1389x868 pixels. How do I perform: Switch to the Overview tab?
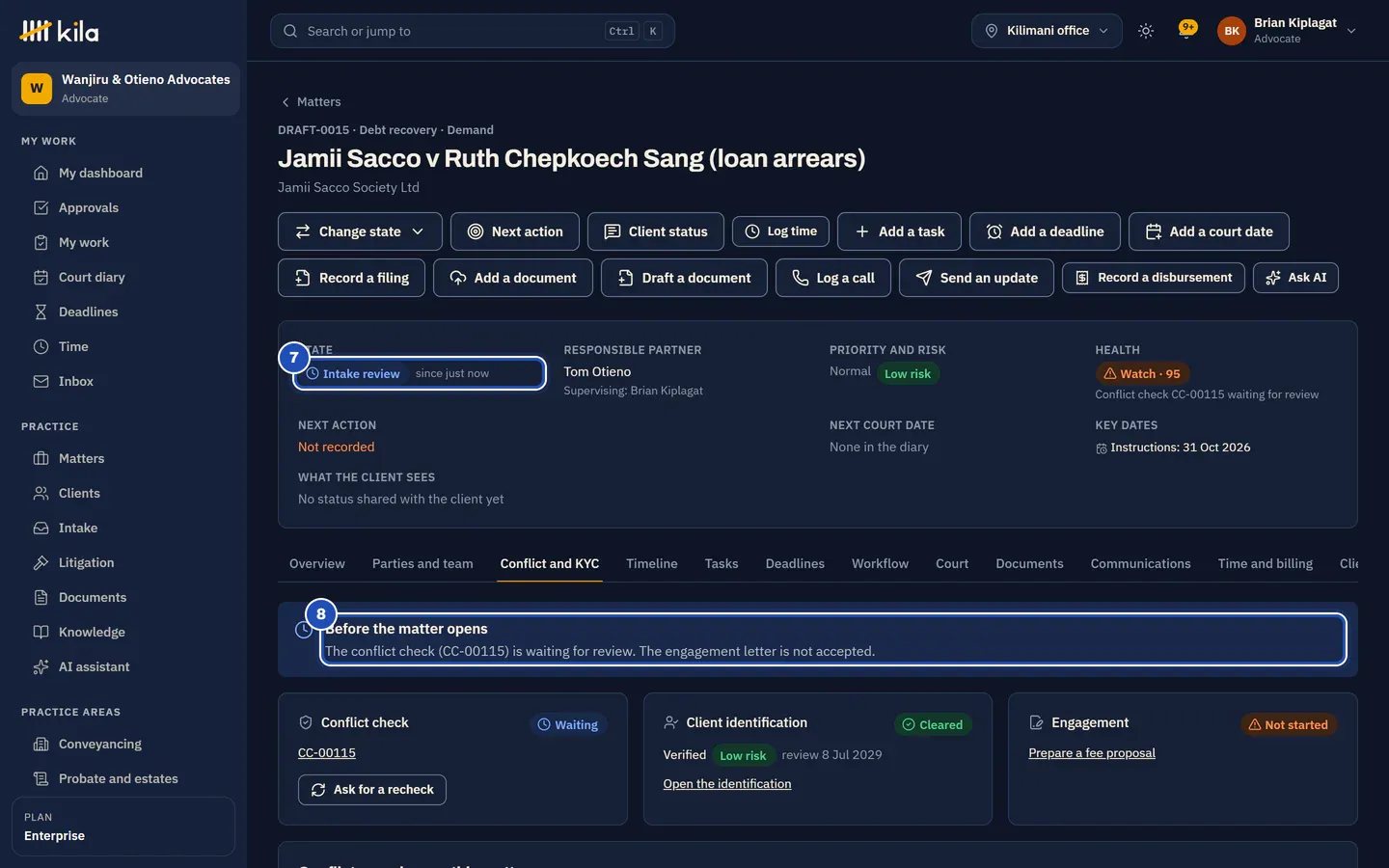tap(317, 564)
